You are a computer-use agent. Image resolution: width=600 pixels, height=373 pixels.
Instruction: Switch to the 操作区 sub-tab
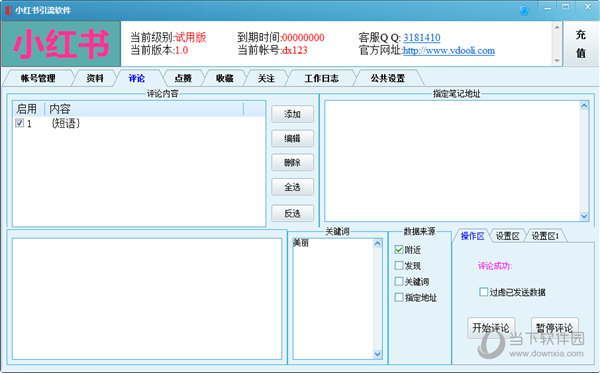pyautogui.click(x=472, y=236)
